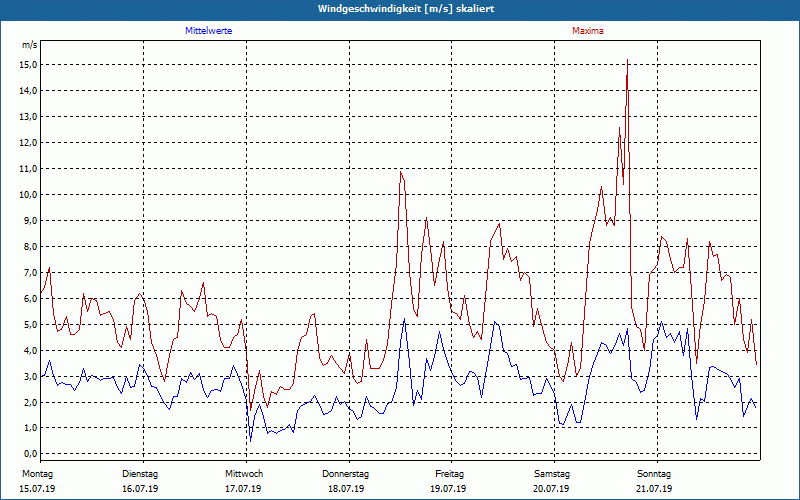Click the 14,0 y-axis value
Screen dimensions: 800x500
tap(29, 91)
